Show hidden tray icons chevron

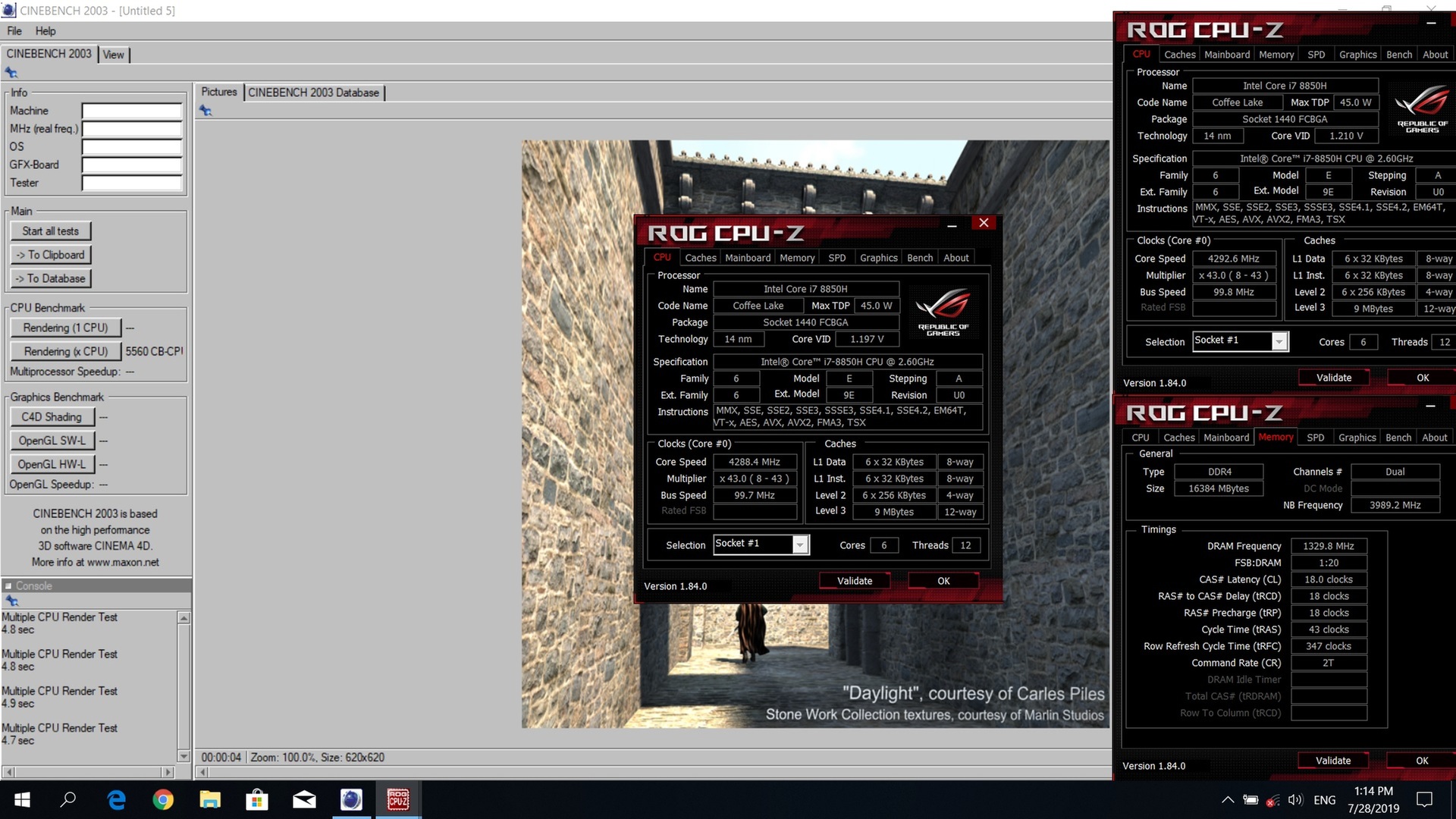tap(1227, 800)
